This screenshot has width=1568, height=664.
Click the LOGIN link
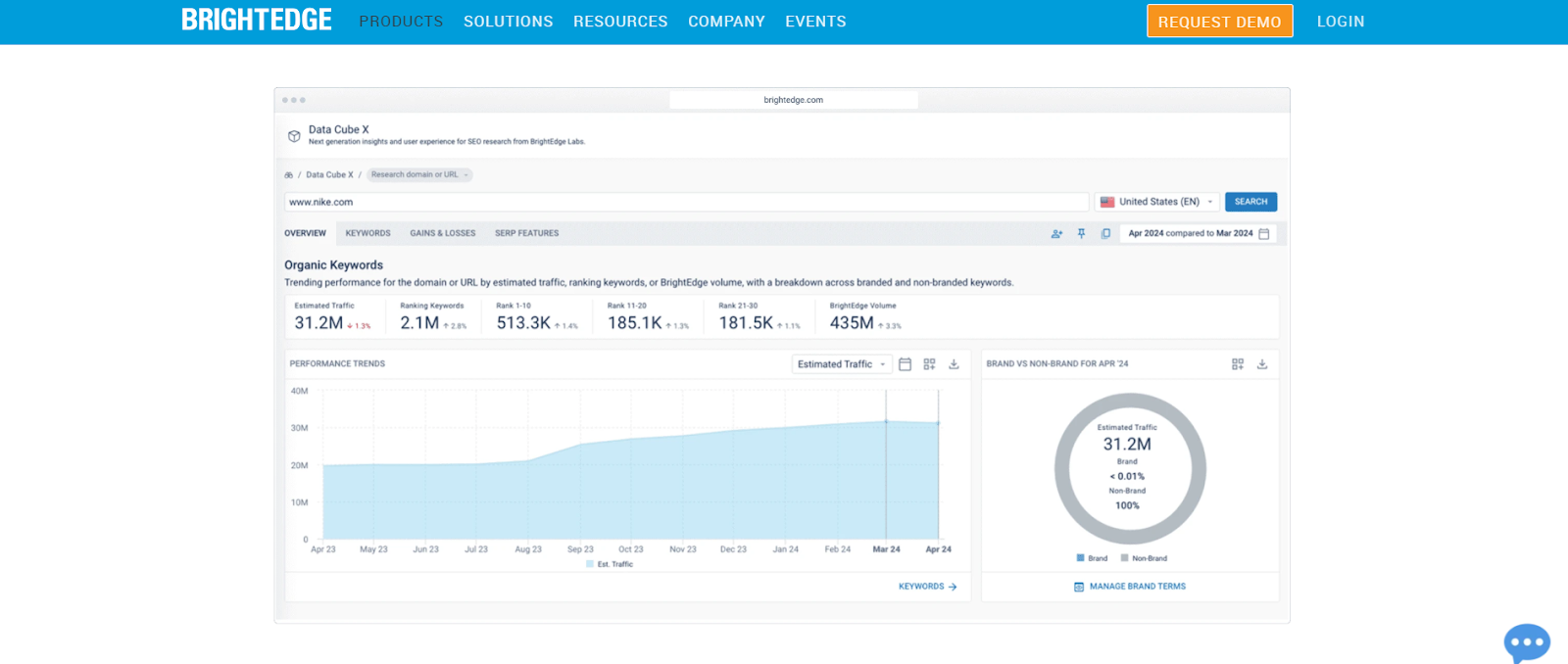point(1341,22)
